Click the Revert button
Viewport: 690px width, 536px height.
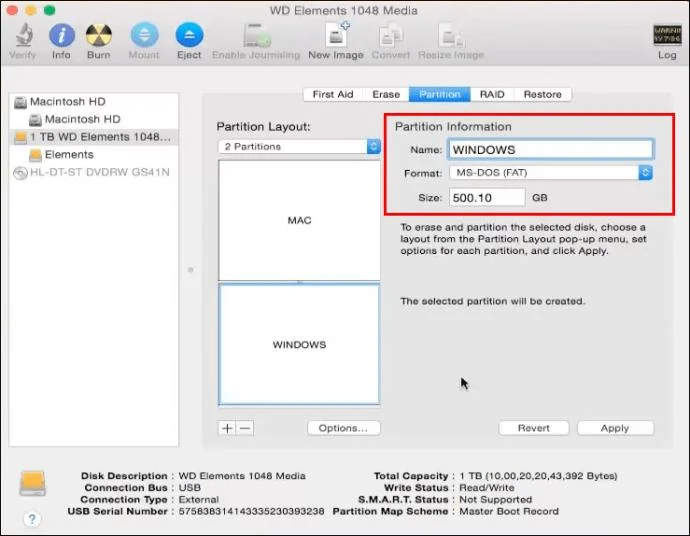coord(534,428)
